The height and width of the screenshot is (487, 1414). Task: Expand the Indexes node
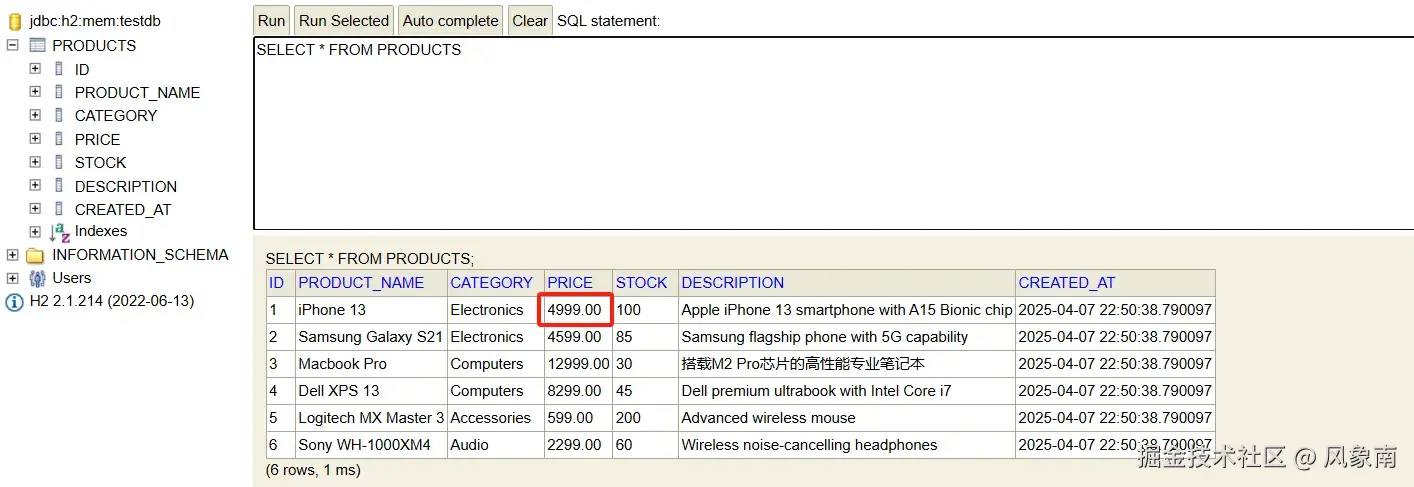35,232
